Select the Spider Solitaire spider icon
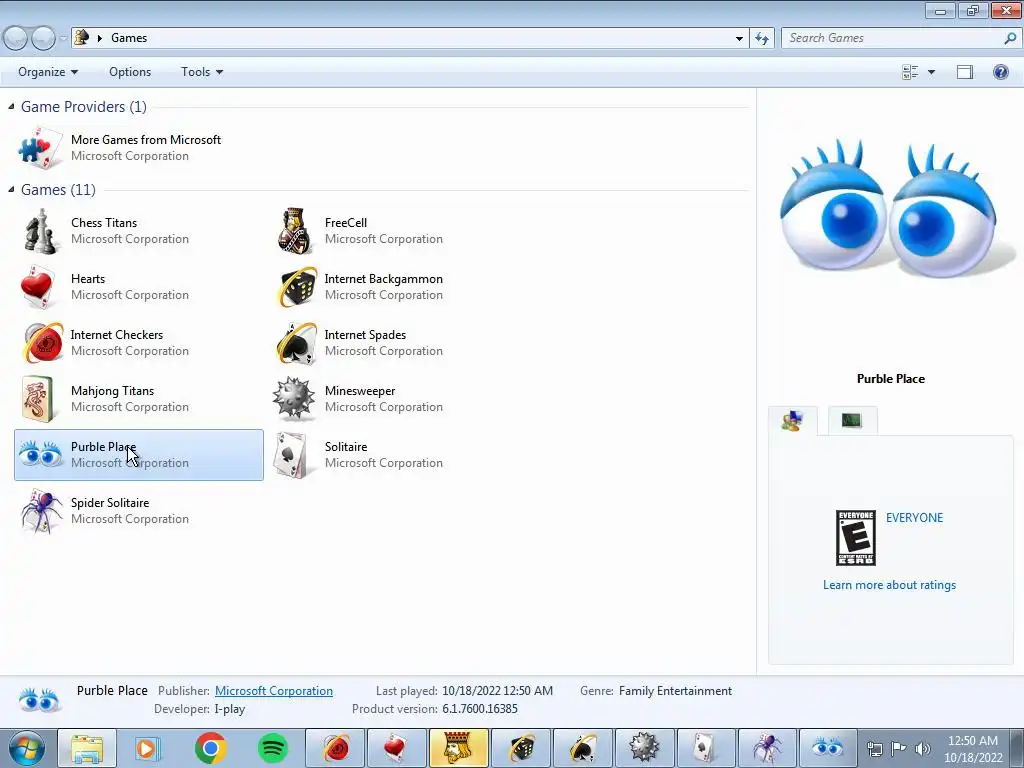This screenshot has width=1024, height=768. [x=41, y=511]
